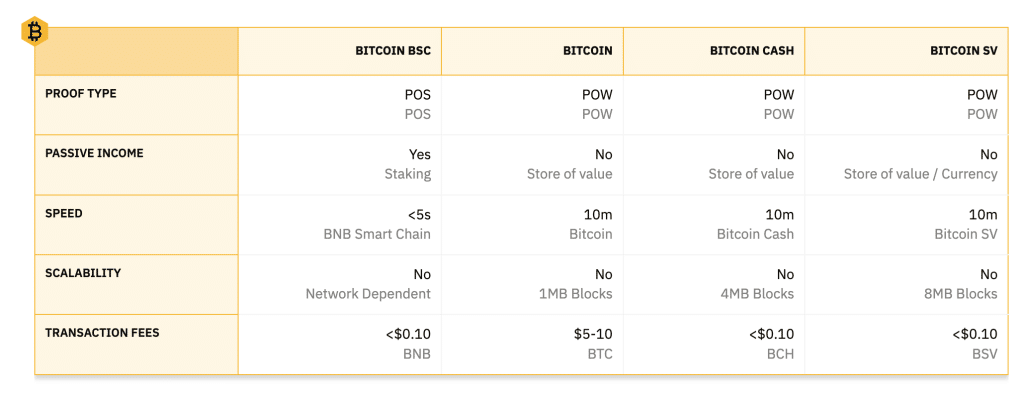1024x396 pixels.
Task: Select the SPEED row label
Action: coord(64,213)
